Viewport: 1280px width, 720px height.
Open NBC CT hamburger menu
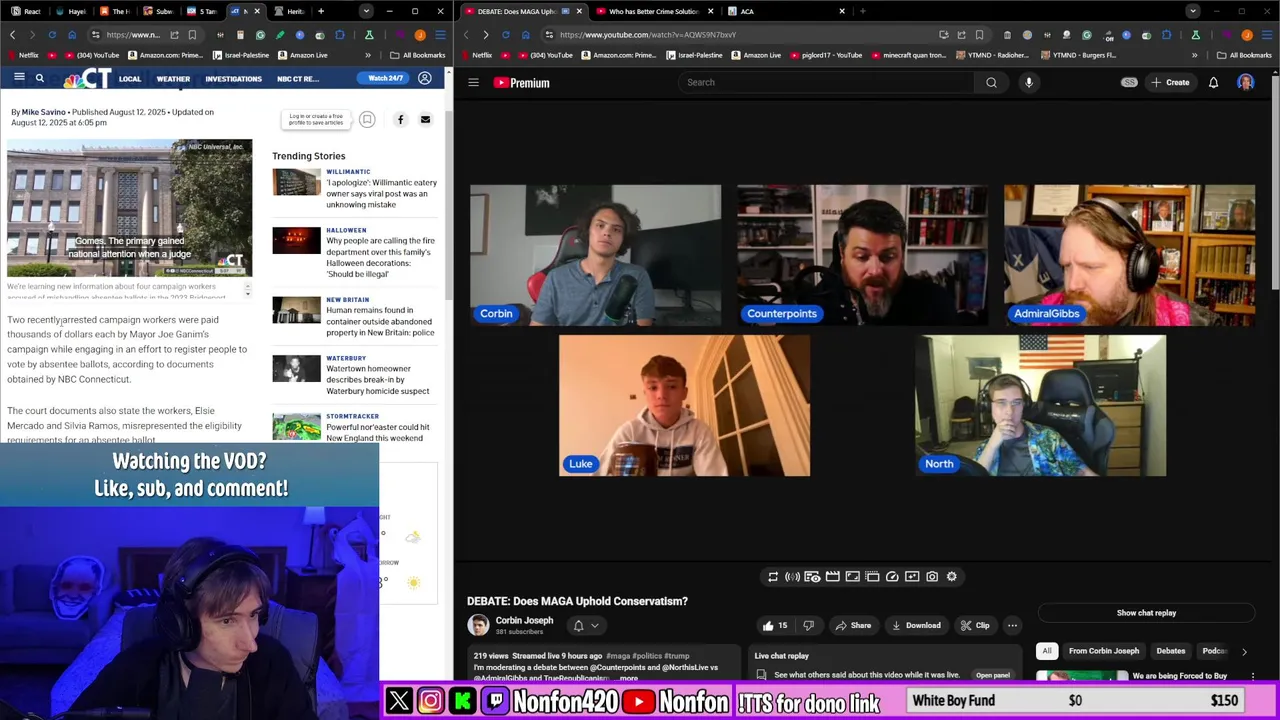(19, 78)
